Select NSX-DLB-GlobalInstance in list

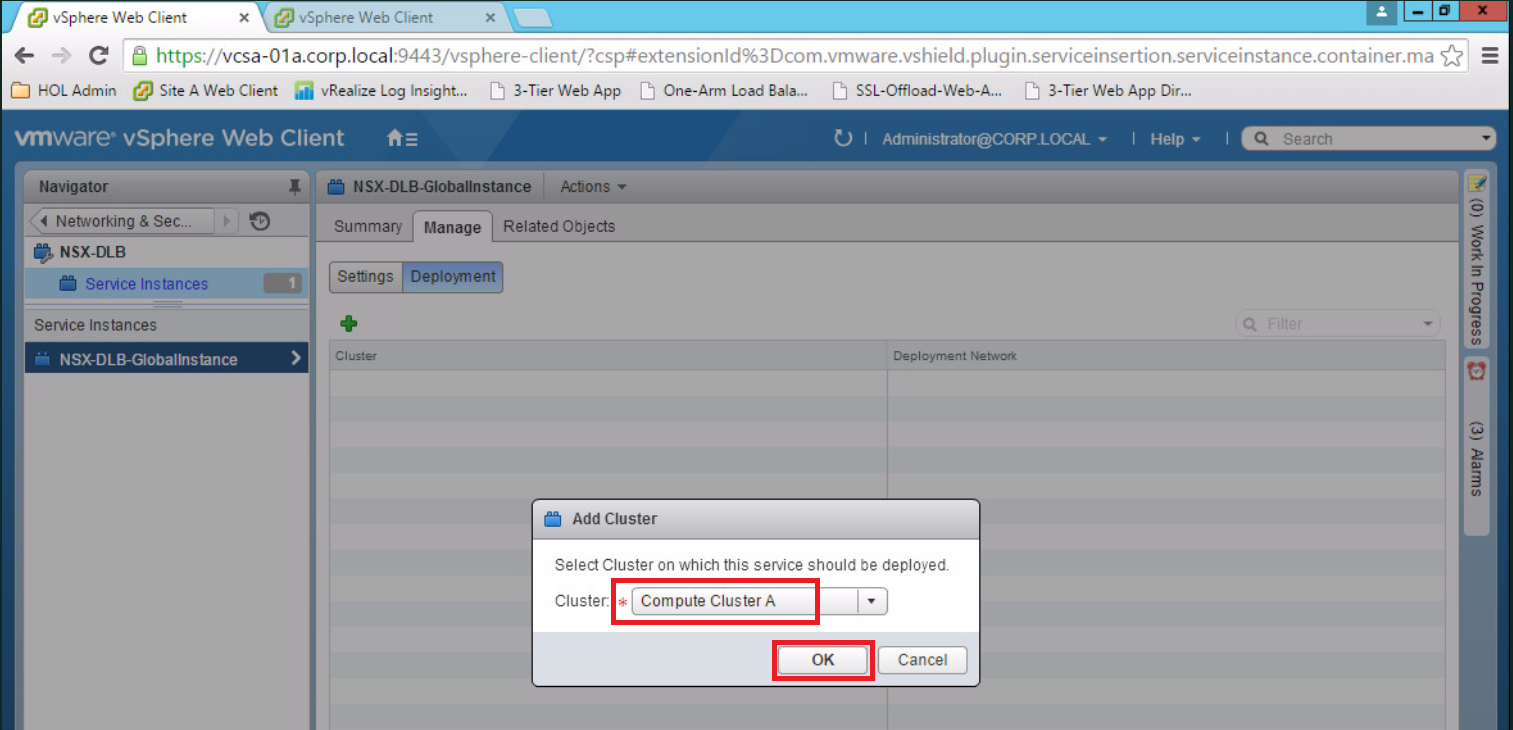(166, 359)
